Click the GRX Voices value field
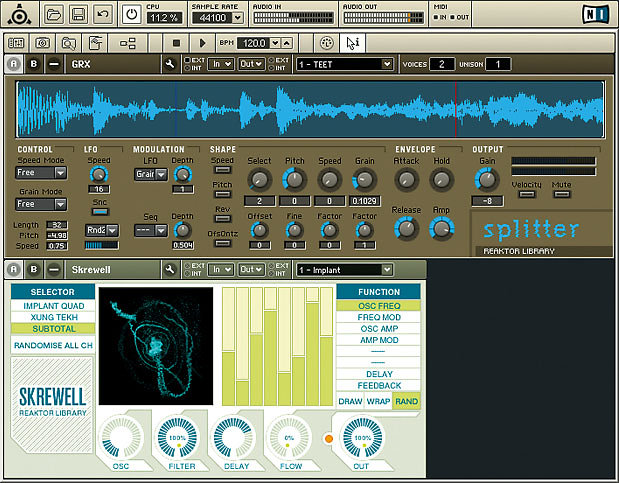The width and height of the screenshot is (619, 483). tap(441, 64)
